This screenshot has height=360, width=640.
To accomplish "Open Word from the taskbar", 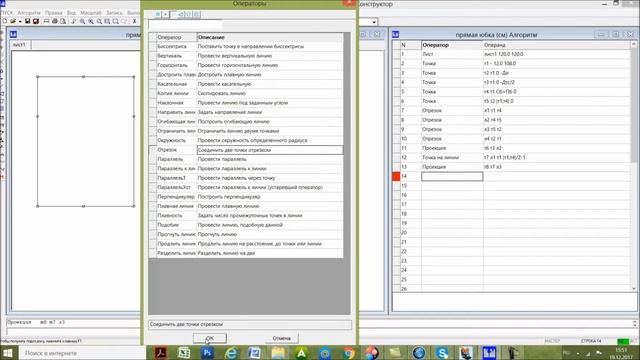I will click(x=254, y=353).
